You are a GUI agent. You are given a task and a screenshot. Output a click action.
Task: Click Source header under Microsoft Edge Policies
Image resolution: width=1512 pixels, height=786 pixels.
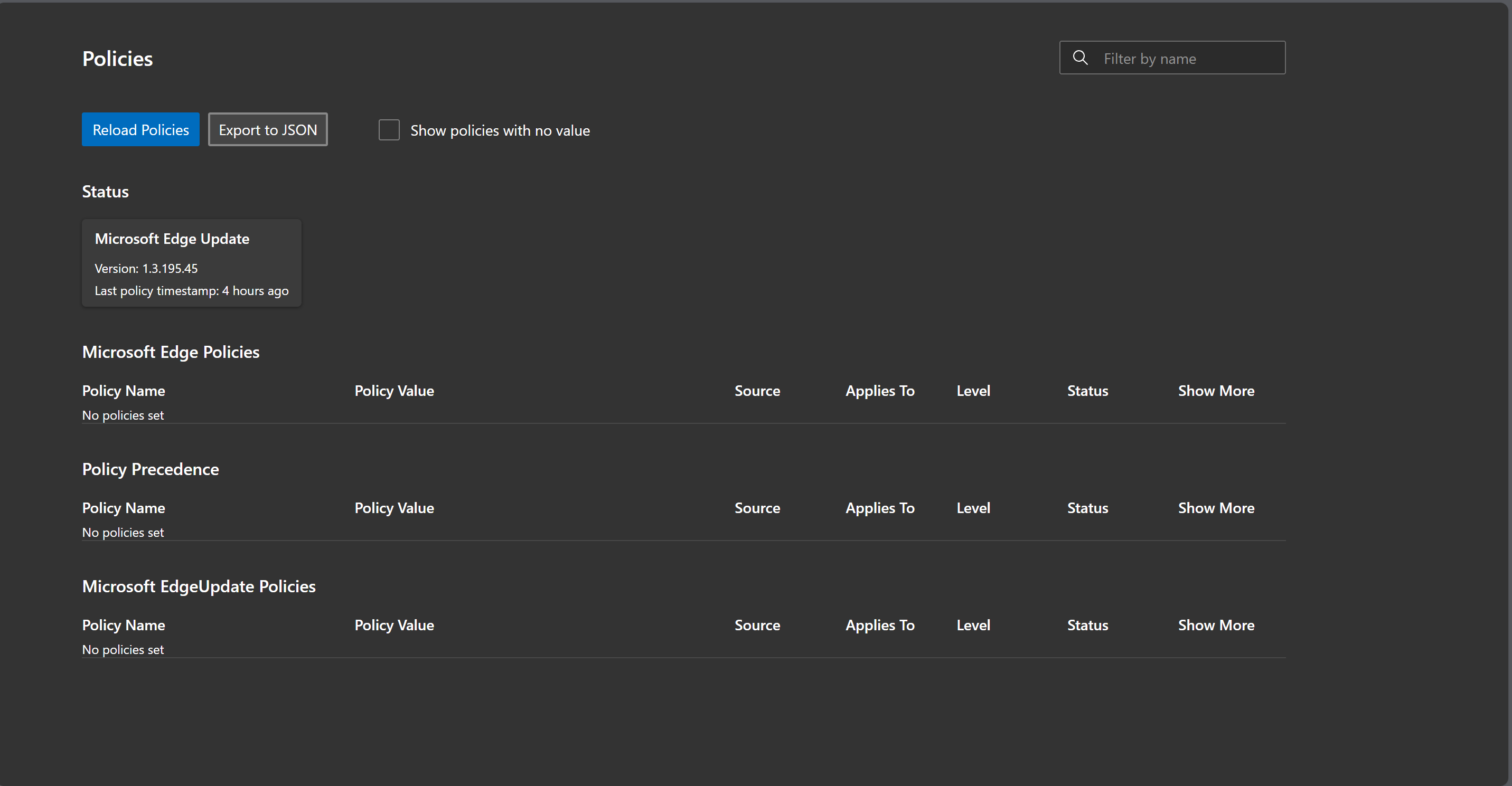[757, 391]
